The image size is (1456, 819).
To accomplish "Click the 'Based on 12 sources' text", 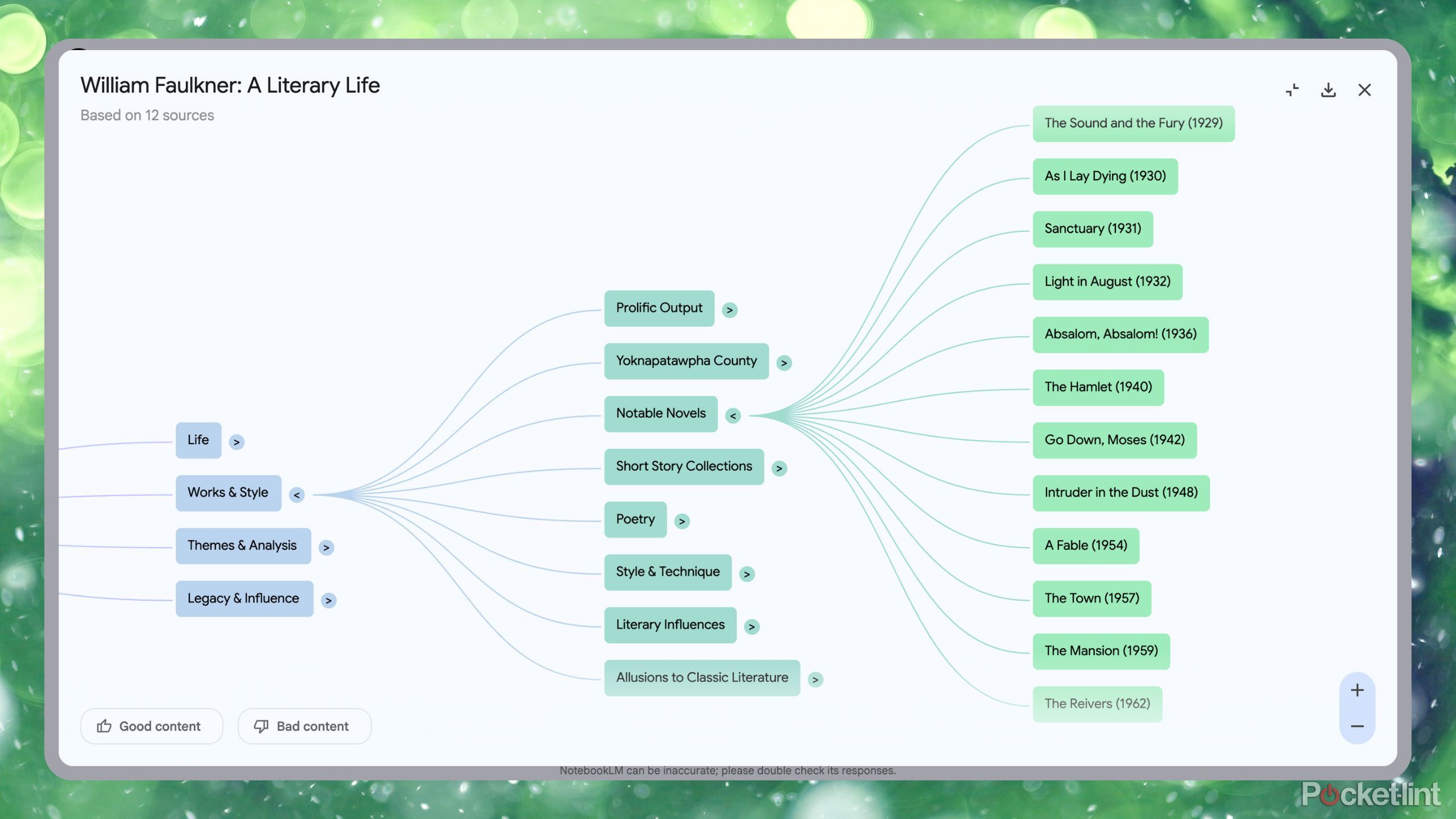I will tap(147, 115).
